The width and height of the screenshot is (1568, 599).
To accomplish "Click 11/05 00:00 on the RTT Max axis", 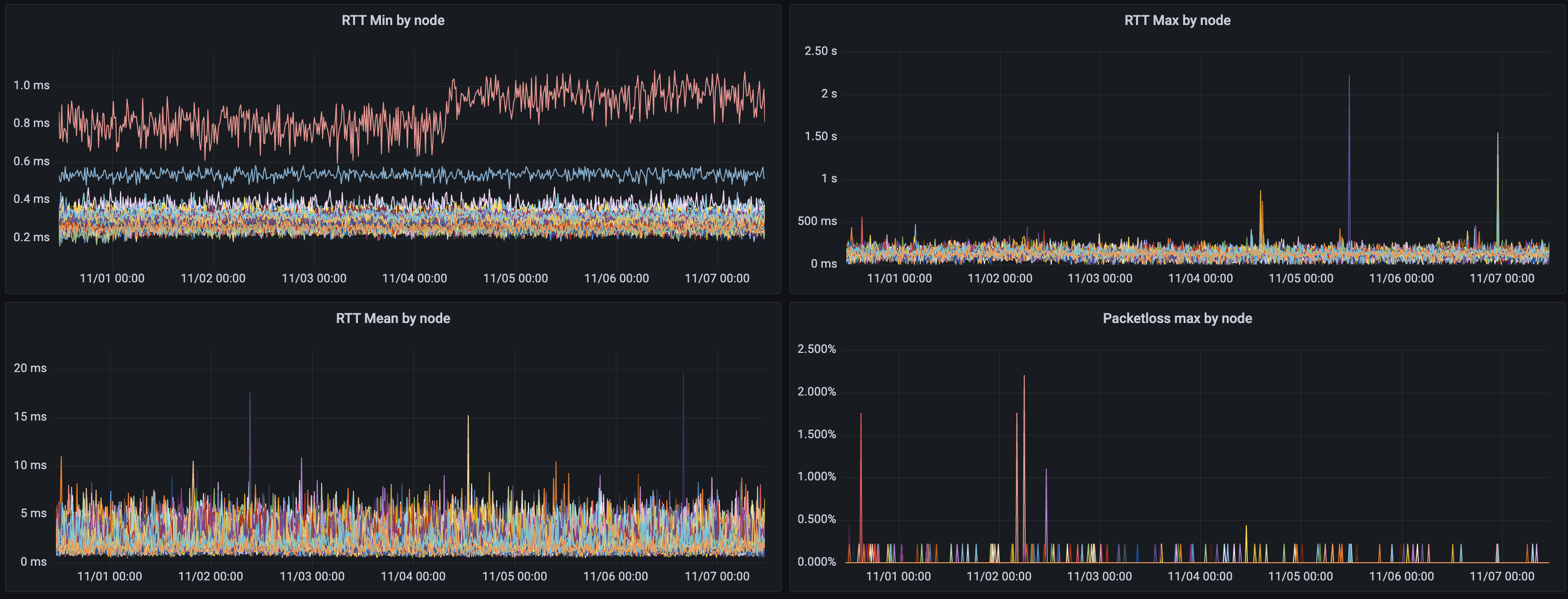I will tap(1301, 278).
